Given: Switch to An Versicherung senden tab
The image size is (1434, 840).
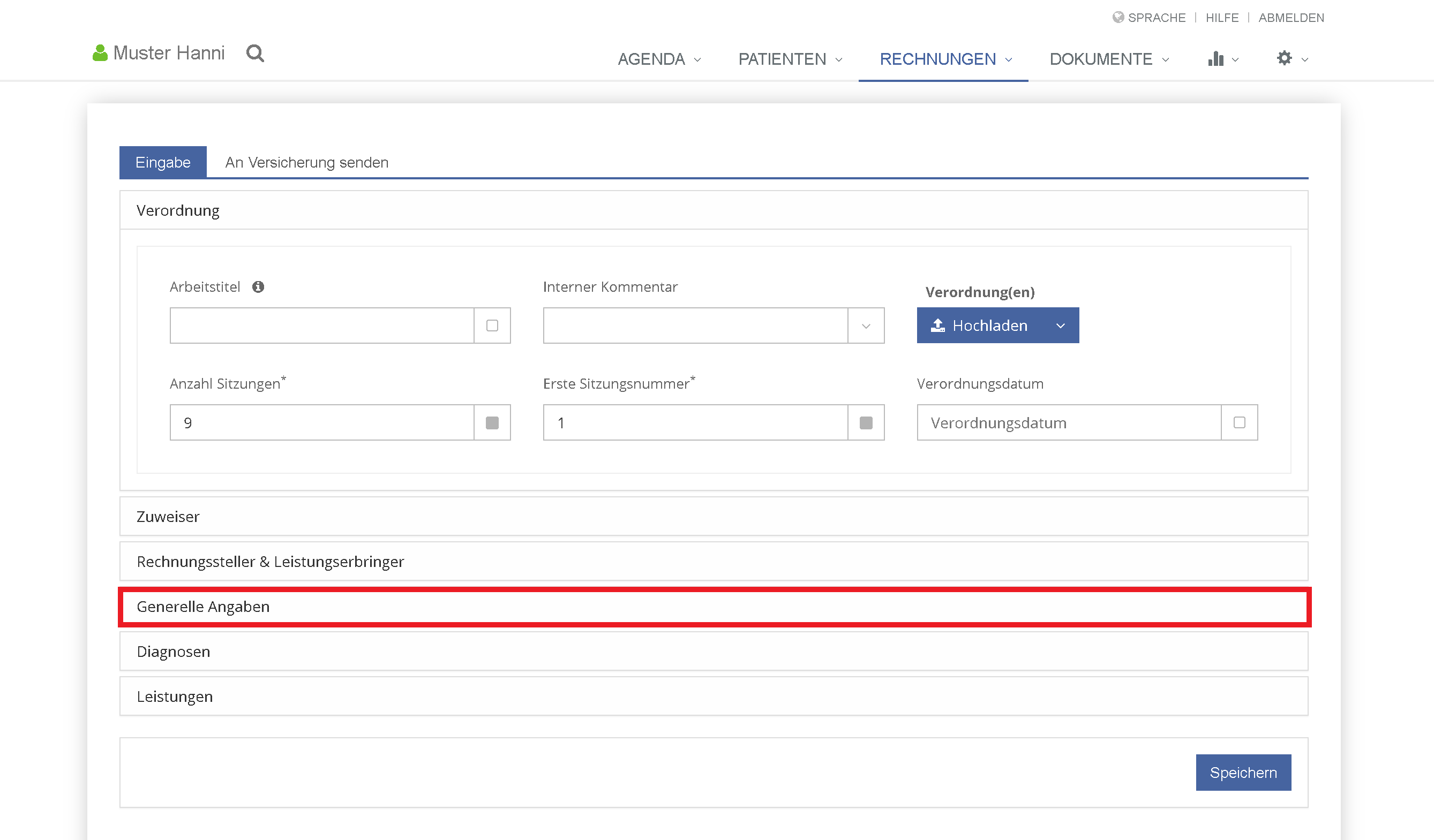Looking at the screenshot, I should coord(307,162).
